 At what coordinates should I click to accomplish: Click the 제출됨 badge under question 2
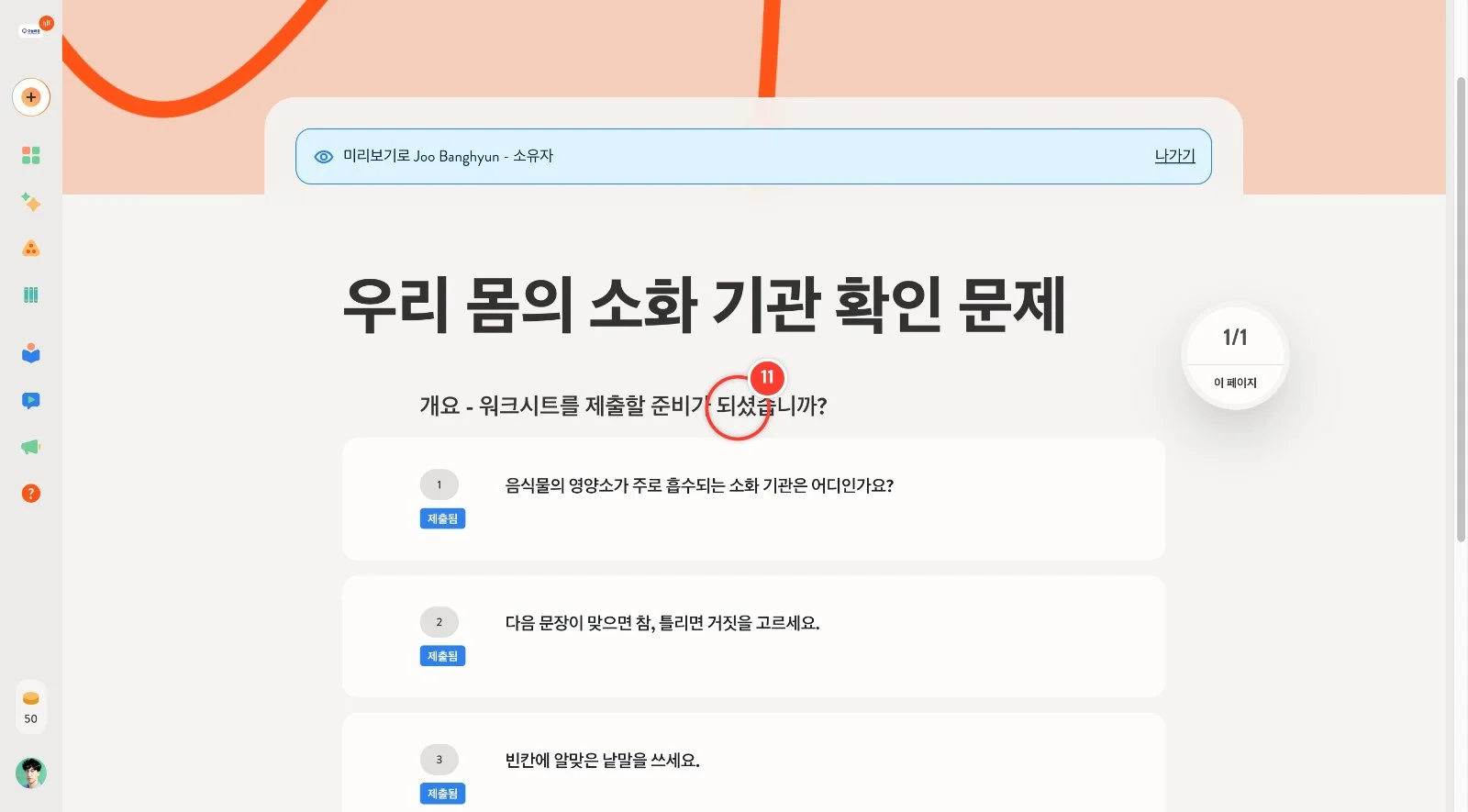tap(442, 656)
